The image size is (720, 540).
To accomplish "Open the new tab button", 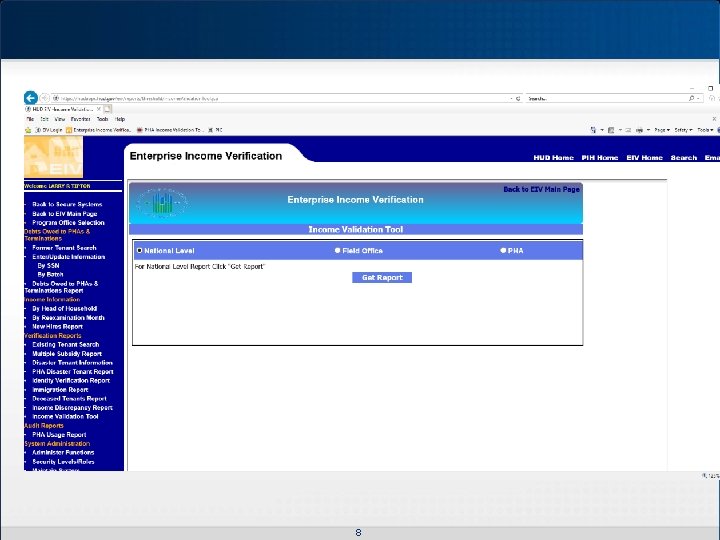I will pos(107,109).
